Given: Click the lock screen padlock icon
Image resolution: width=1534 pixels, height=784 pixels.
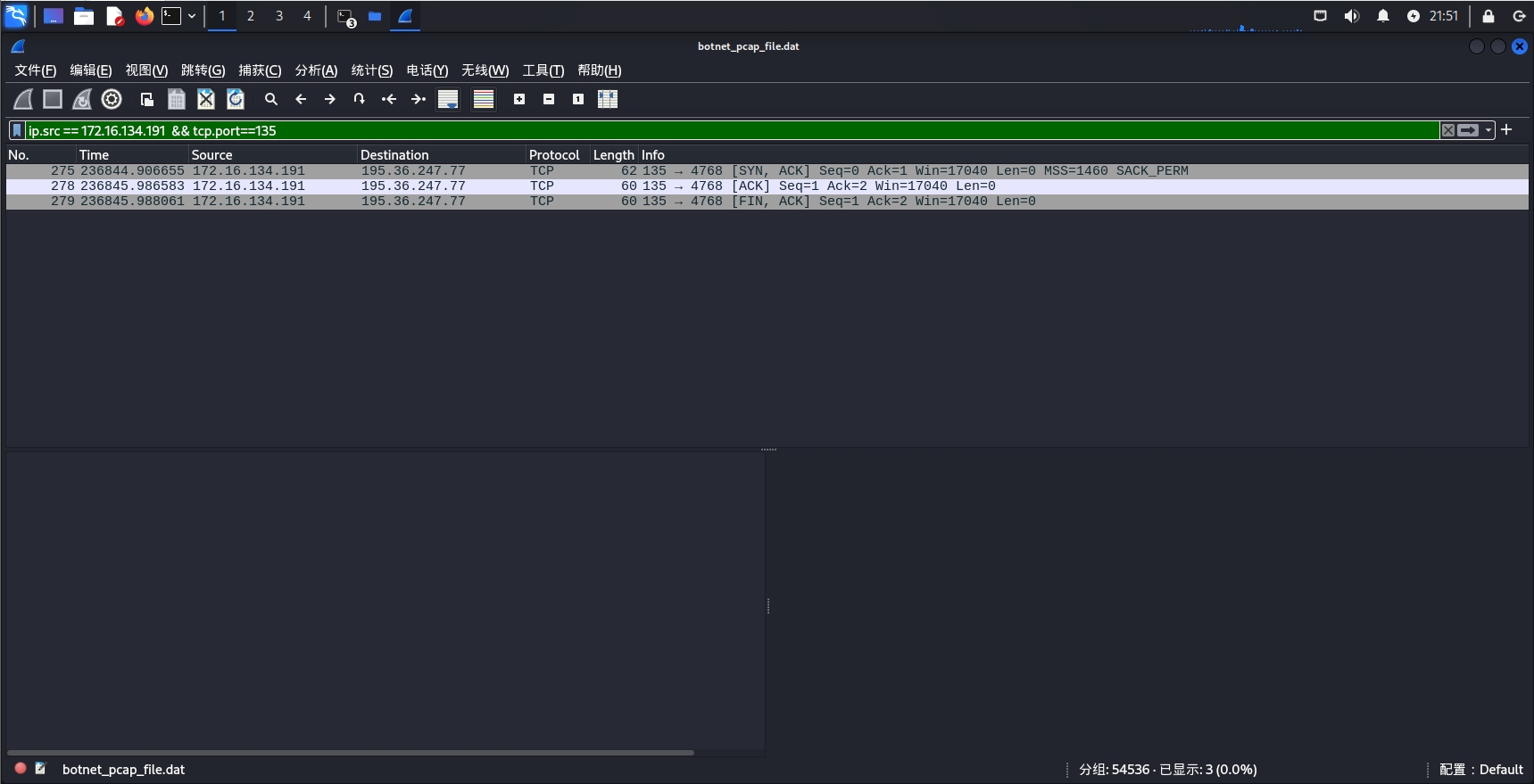Looking at the screenshot, I should tap(1488, 16).
